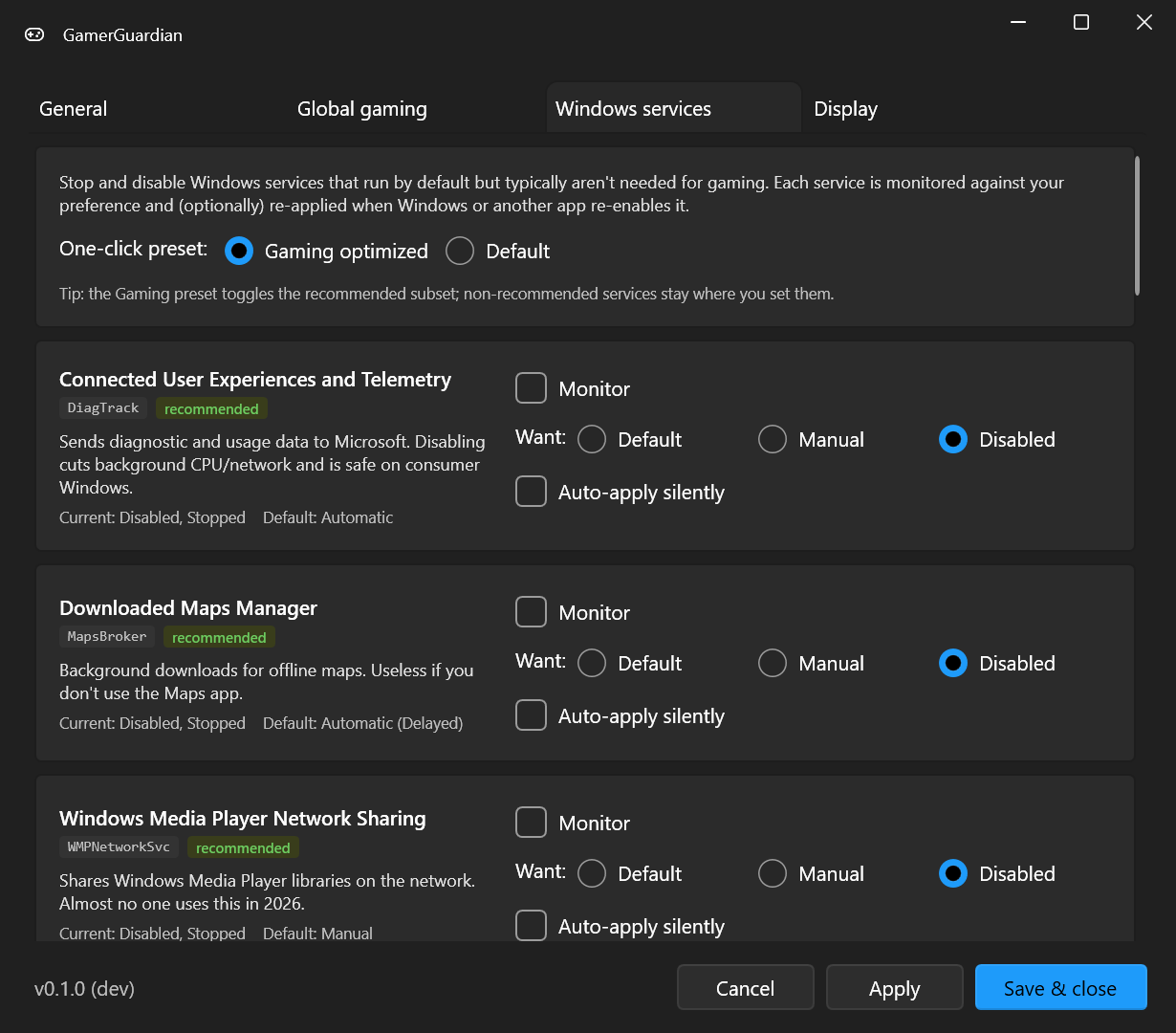1176x1033 pixels.
Task: Click the GamerGuardian gamepad app icon
Action: (x=34, y=34)
